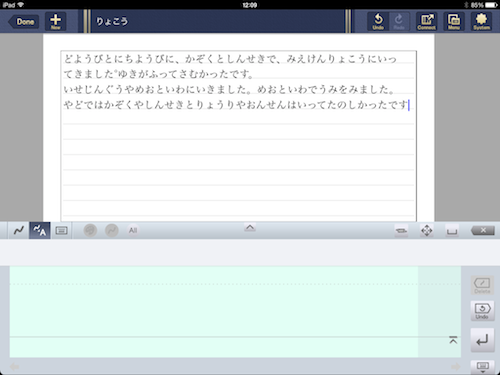Click line starting てきました
The image size is (500, 375).
pyautogui.click(x=158, y=74)
